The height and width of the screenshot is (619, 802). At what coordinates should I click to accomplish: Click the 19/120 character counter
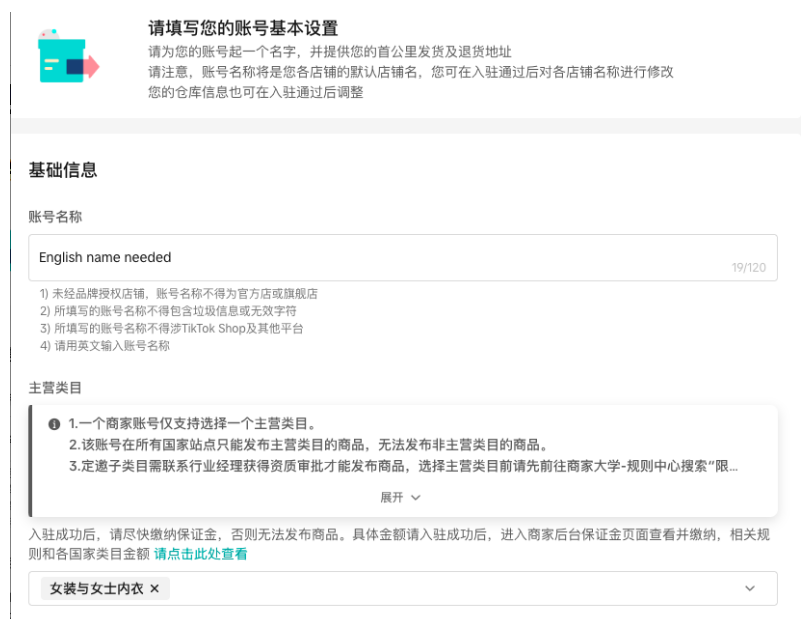[748, 268]
